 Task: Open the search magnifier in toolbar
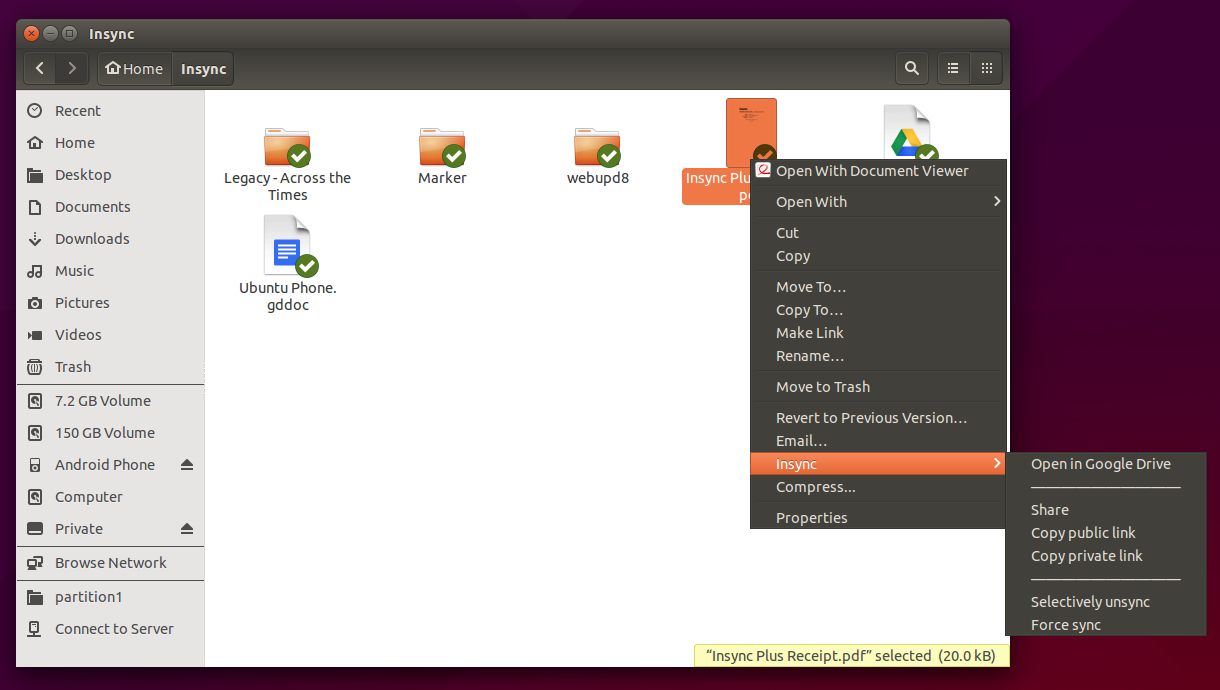coord(911,68)
